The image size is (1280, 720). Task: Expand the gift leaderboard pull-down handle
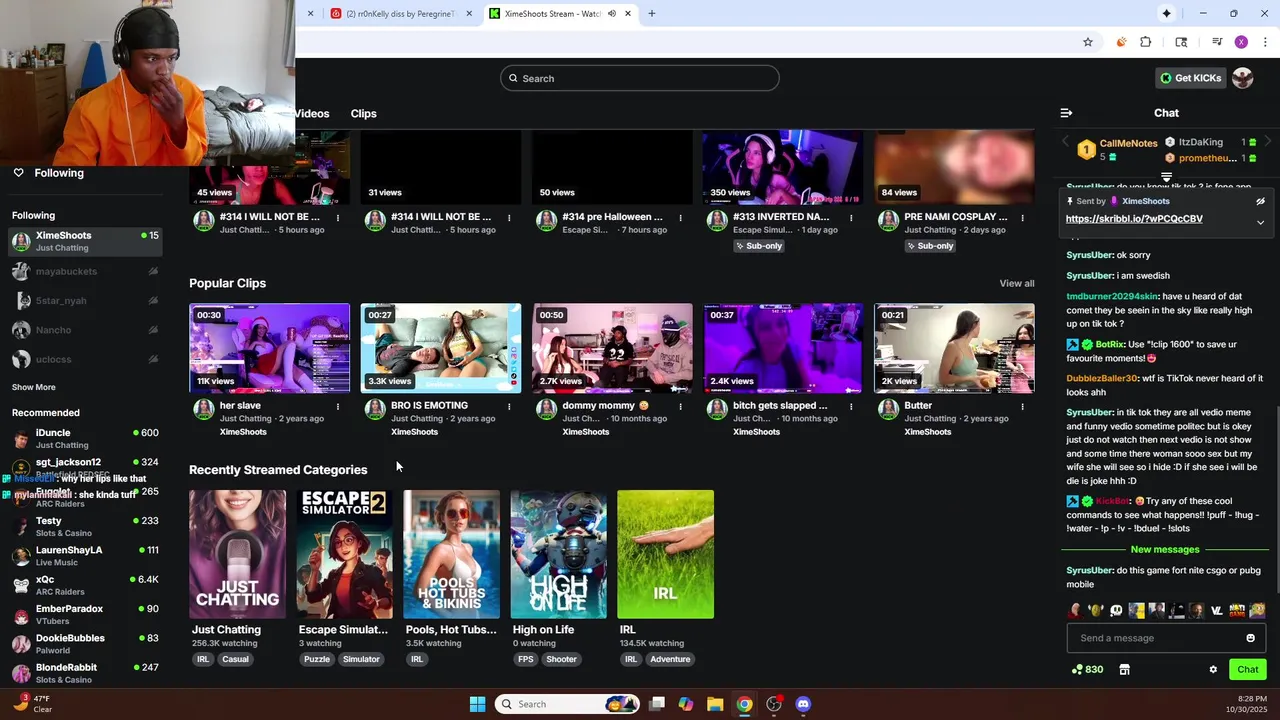(x=1166, y=177)
